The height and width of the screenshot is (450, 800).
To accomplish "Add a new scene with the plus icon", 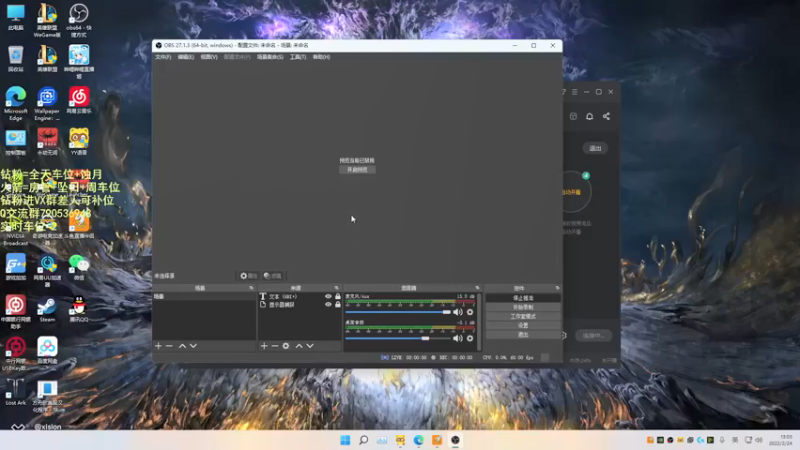I will click(x=158, y=346).
